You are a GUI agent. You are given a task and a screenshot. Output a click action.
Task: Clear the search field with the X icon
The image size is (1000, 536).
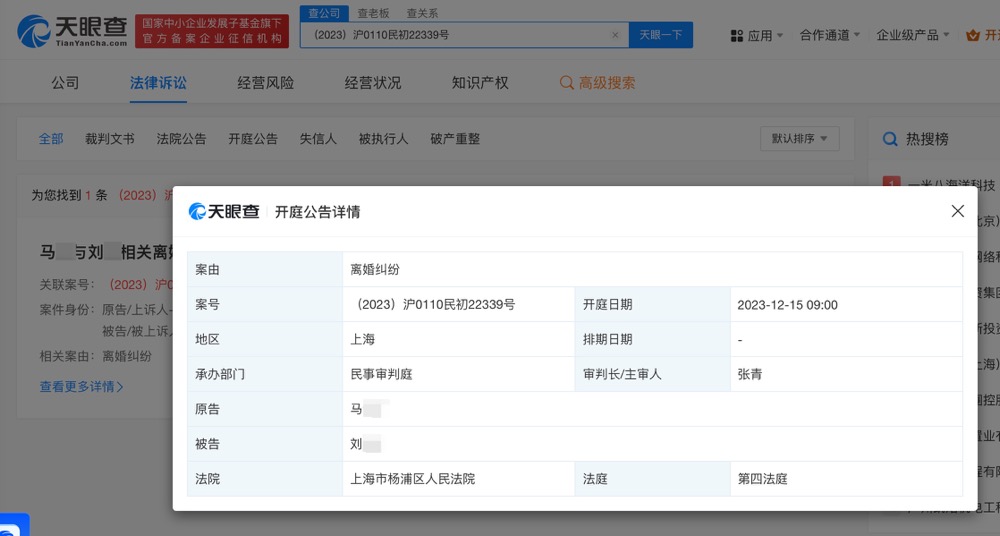click(x=615, y=35)
